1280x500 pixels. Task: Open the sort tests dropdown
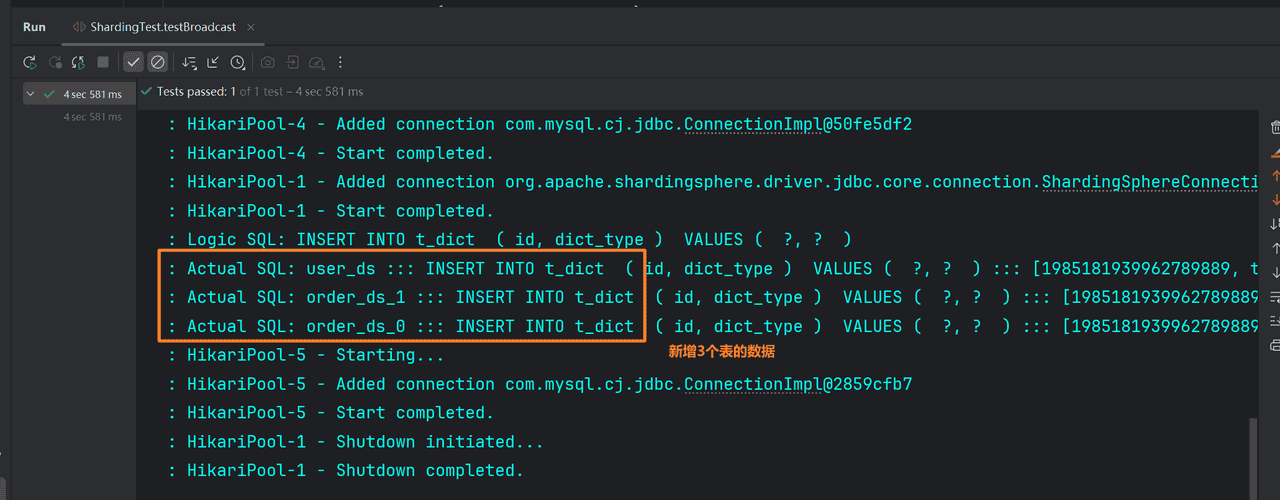[x=189, y=62]
